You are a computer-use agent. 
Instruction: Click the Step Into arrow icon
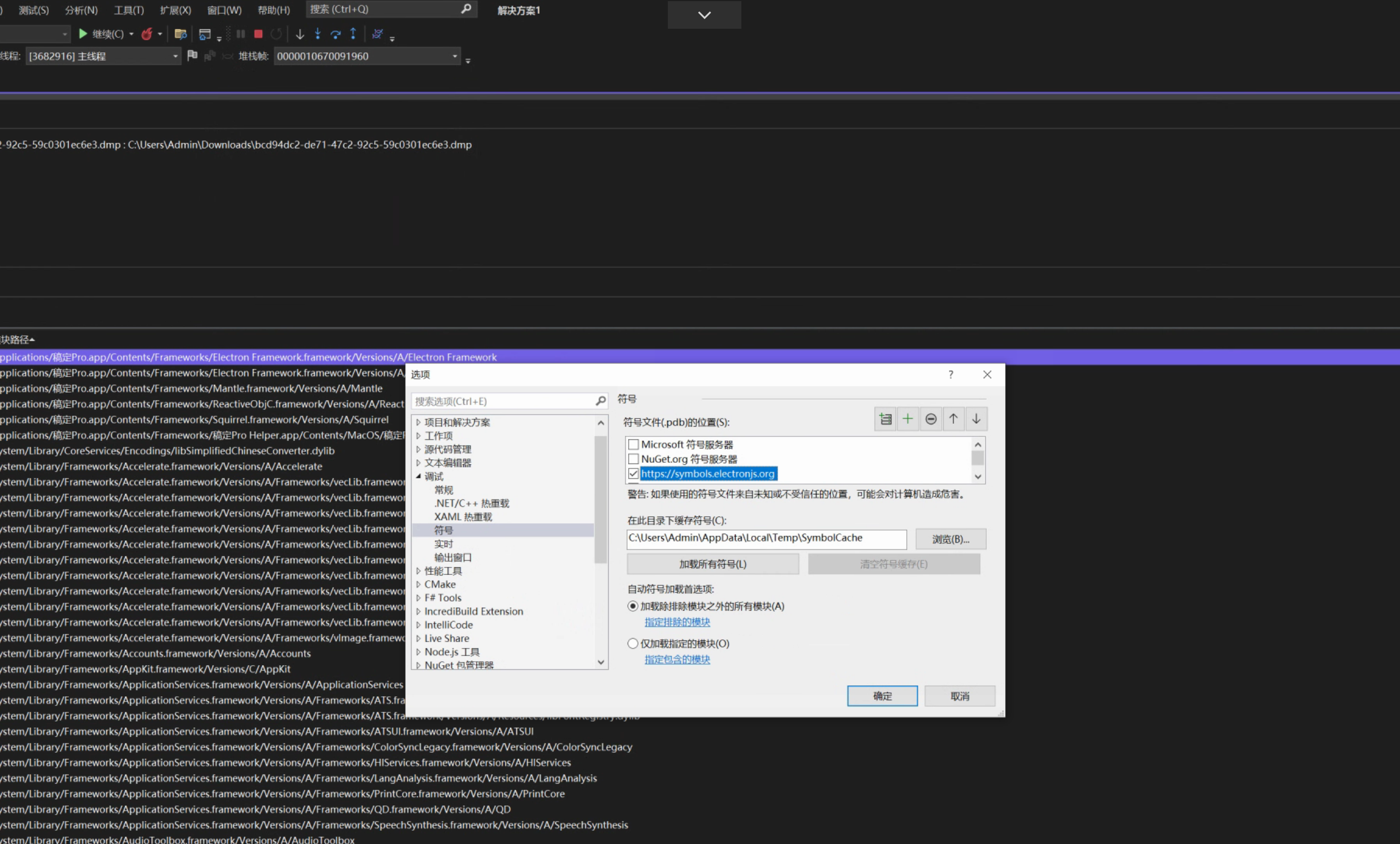pos(317,34)
